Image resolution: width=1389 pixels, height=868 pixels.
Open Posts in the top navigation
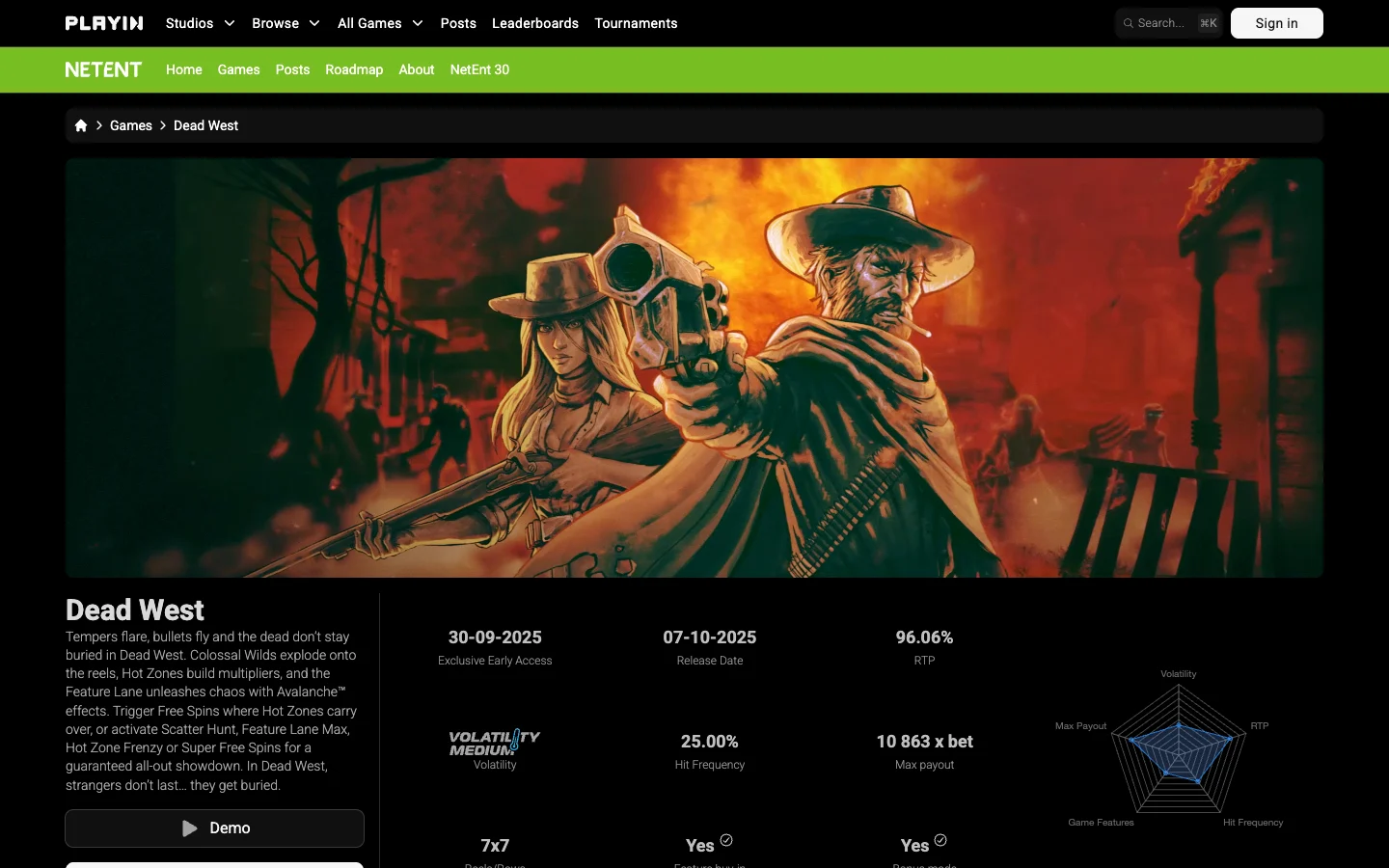click(x=458, y=23)
